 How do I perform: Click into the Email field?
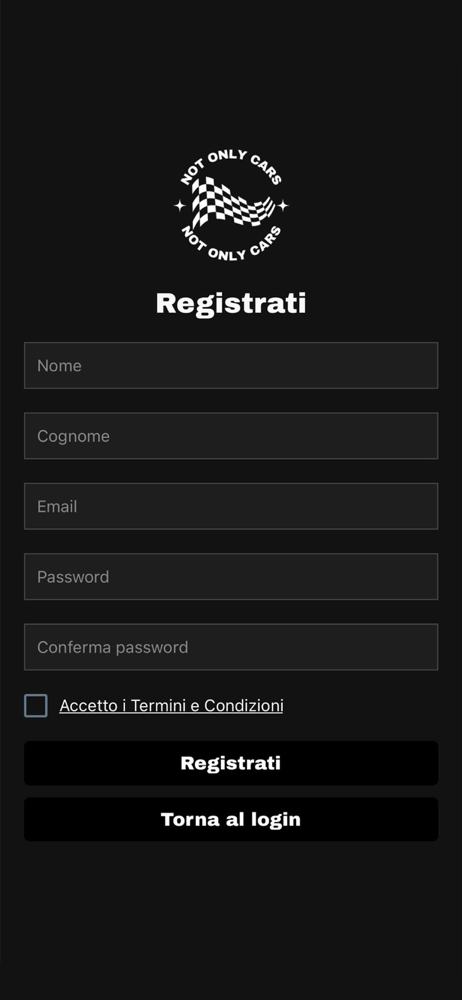click(231, 506)
